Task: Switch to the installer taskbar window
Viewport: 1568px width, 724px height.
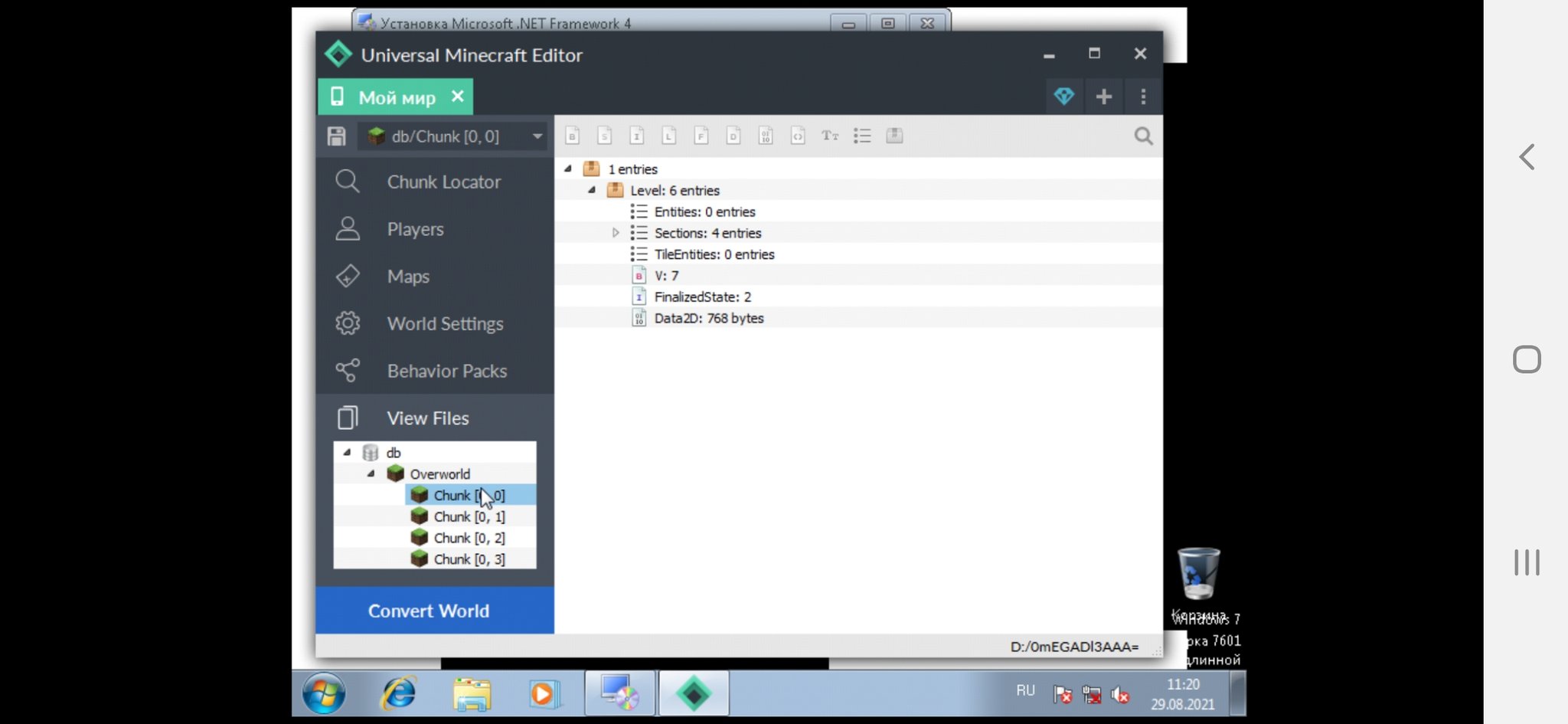Action: (620, 693)
